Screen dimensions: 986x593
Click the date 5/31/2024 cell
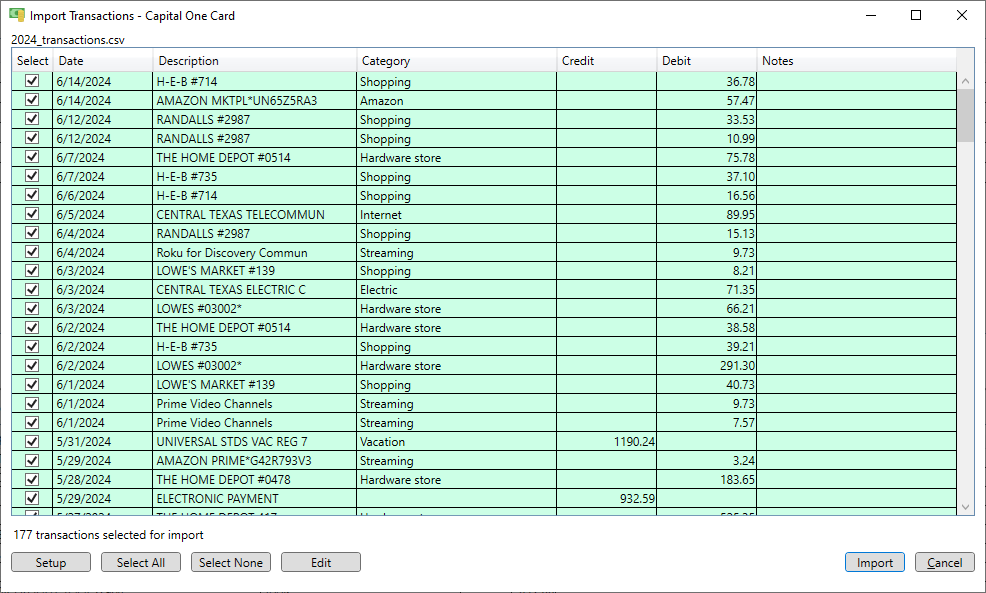pyautogui.click(x=103, y=441)
